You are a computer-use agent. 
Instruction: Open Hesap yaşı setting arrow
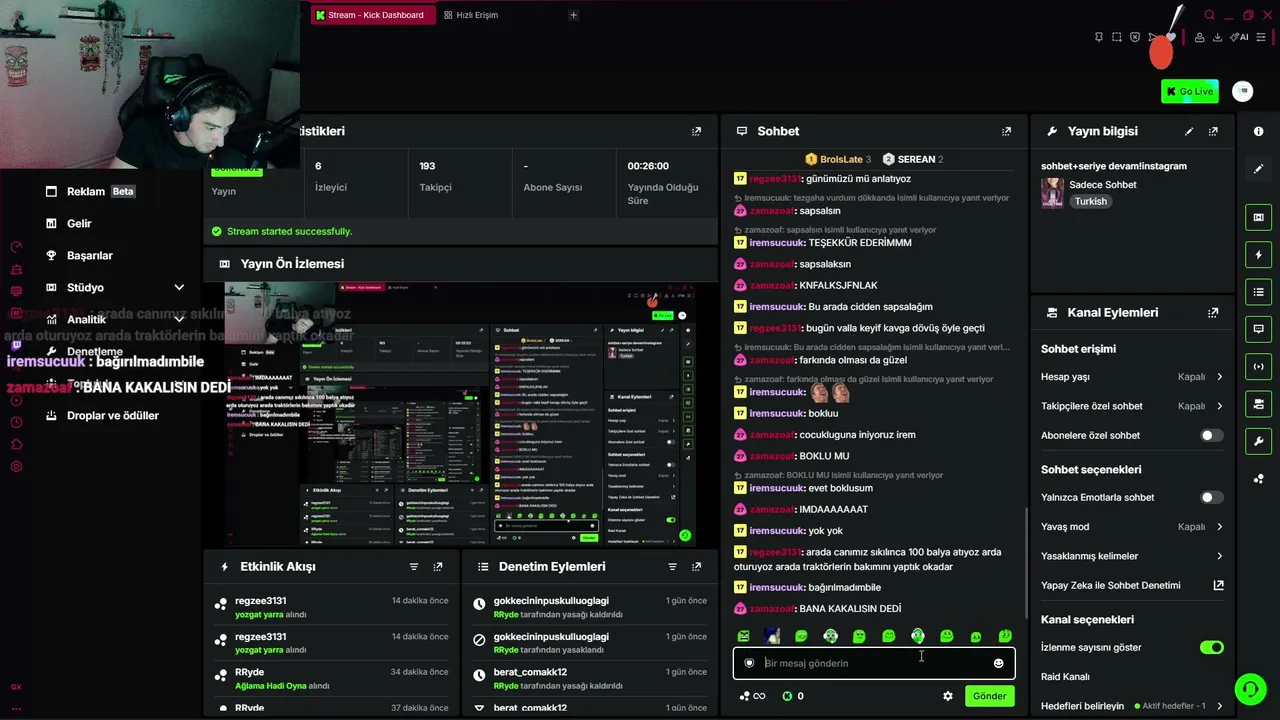[x=1219, y=377]
